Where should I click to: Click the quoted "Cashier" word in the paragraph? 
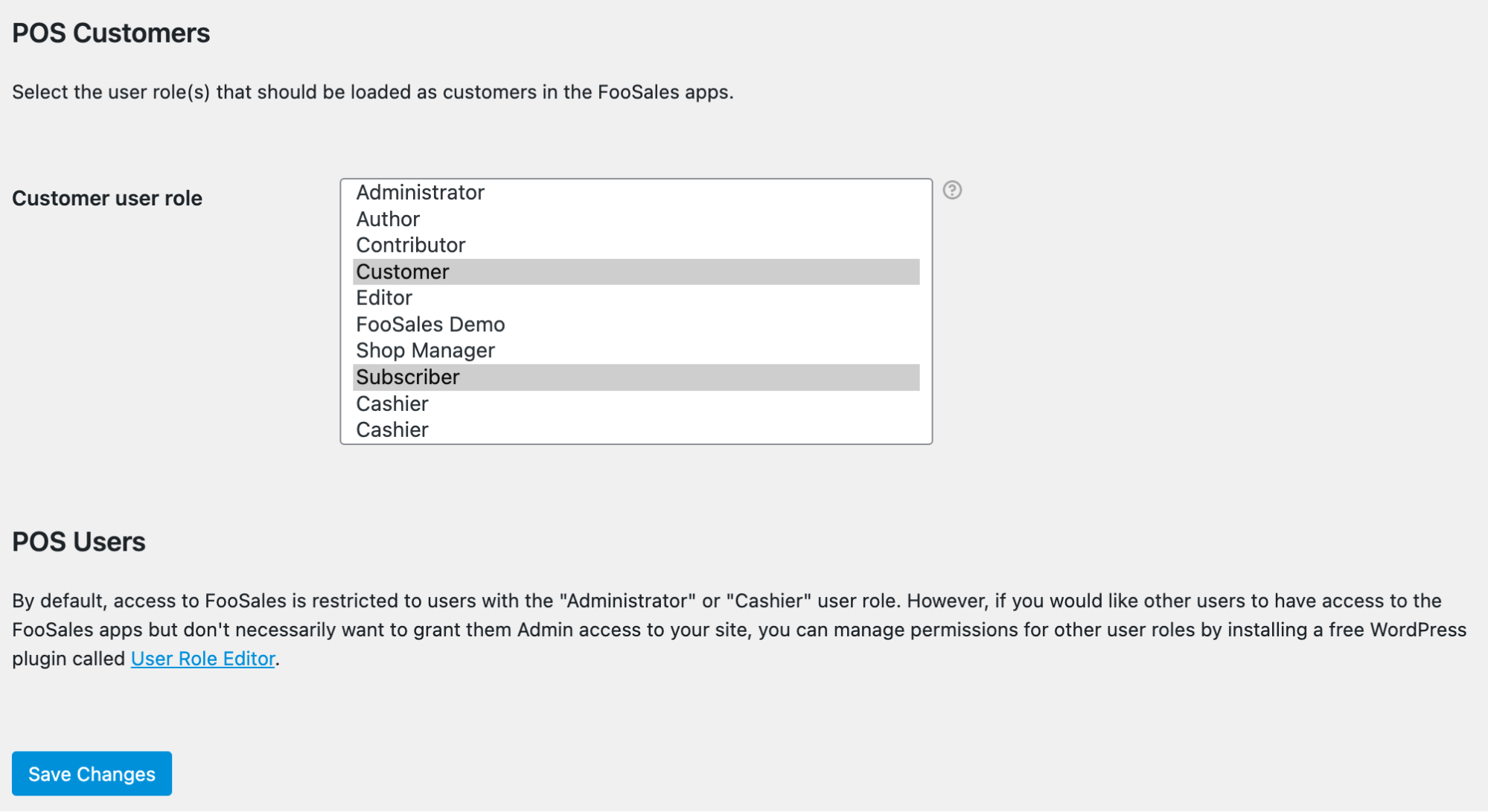click(x=768, y=601)
